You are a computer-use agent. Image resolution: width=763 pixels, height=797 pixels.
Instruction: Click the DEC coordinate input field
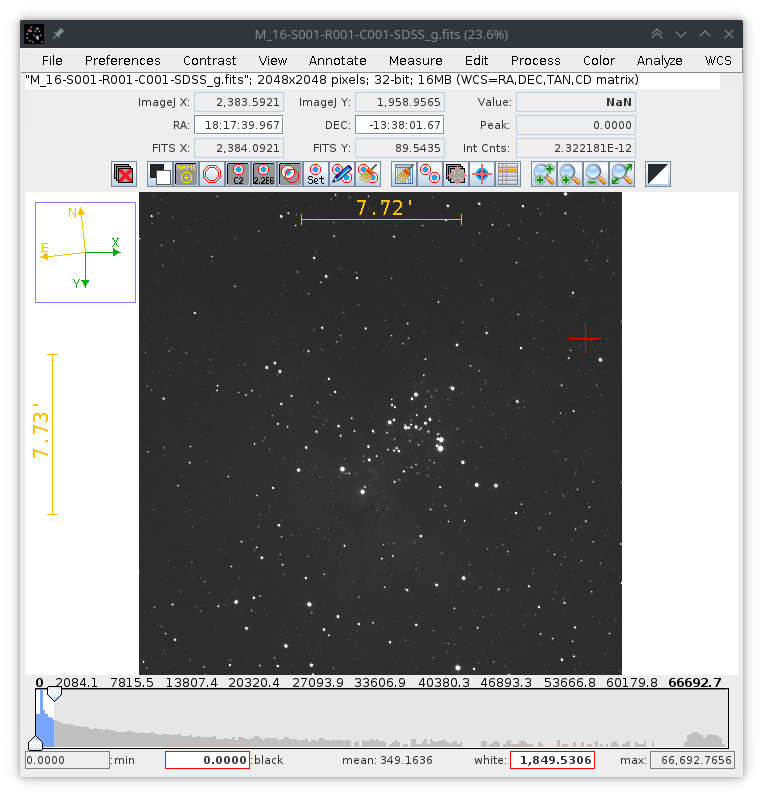tap(400, 125)
